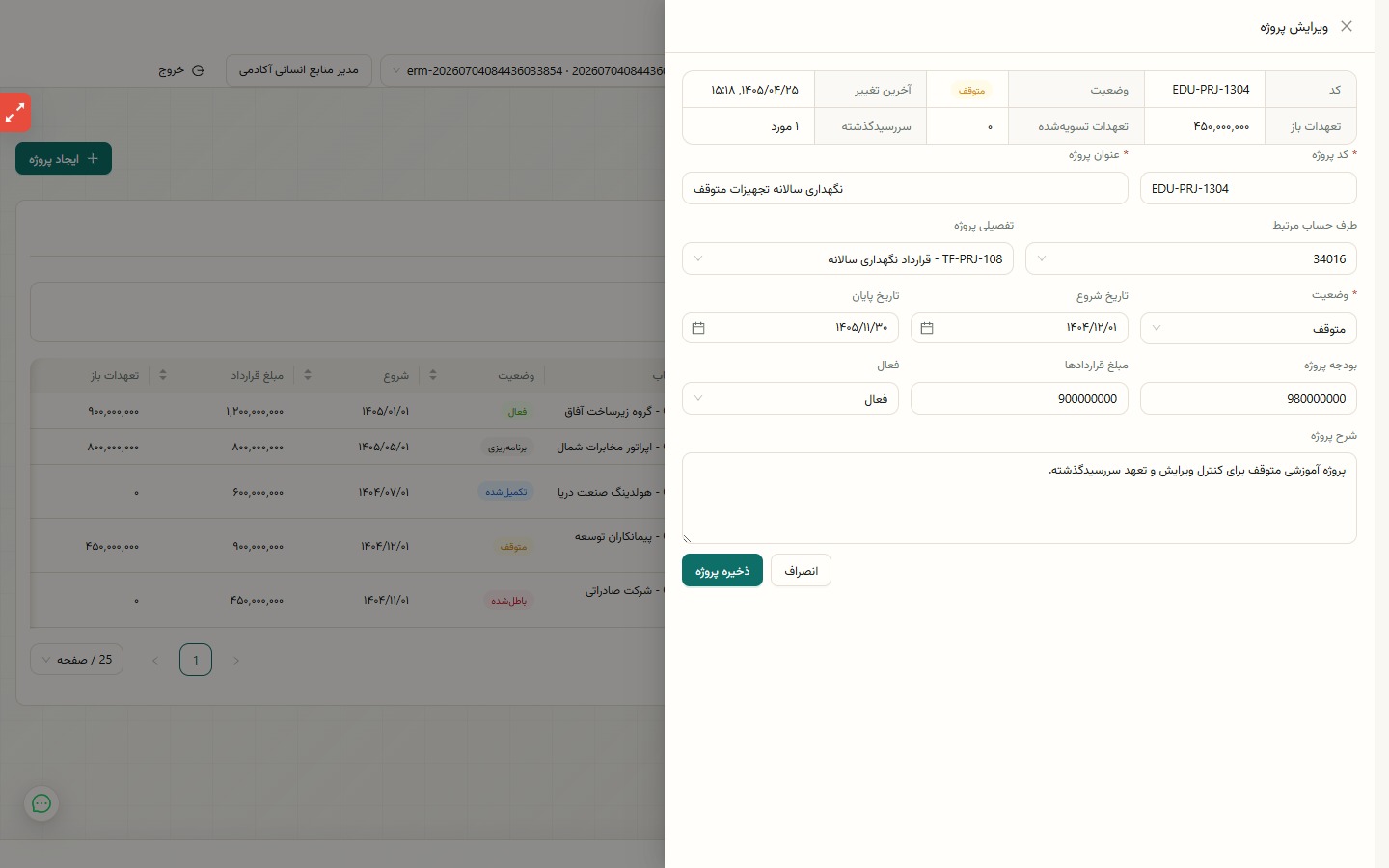The width and height of the screenshot is (1389, 868).
Task: Click the ایجاد پروژه create button
Action: (64, 158)
